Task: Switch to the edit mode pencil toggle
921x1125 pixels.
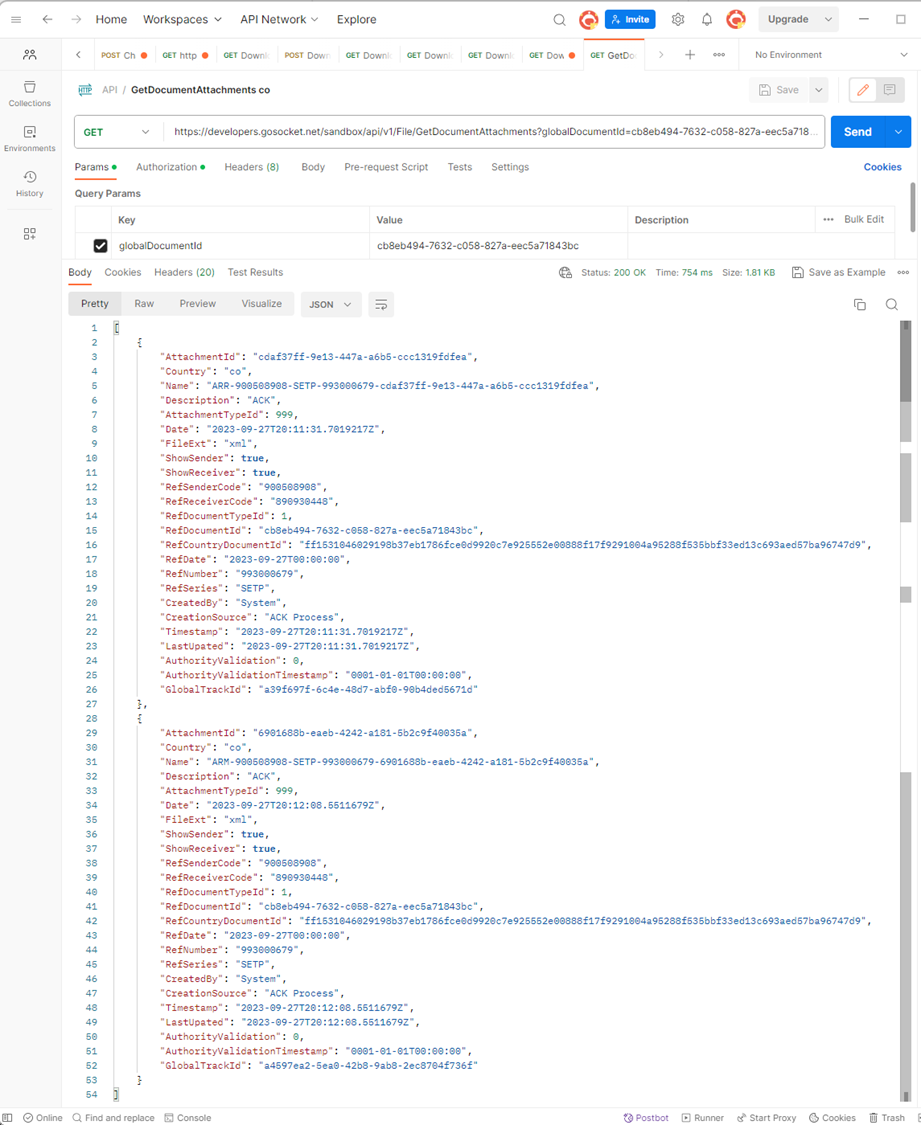Action: click(x=863, y=90)
